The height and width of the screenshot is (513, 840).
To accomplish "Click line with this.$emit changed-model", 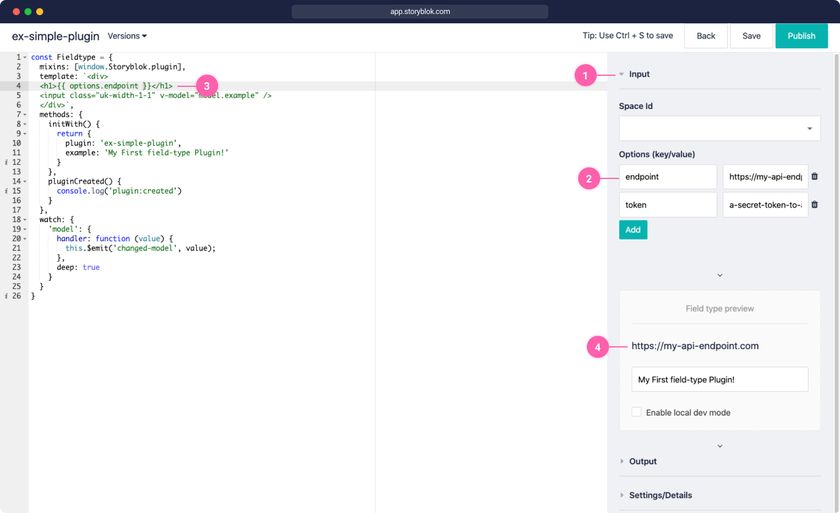I will pos(140,248).
